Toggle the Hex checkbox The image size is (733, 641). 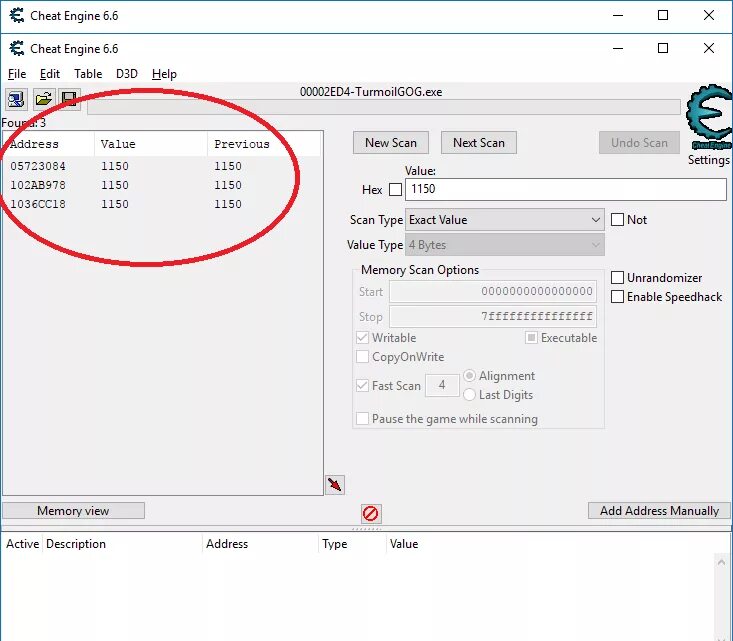[x=395, y=189]
